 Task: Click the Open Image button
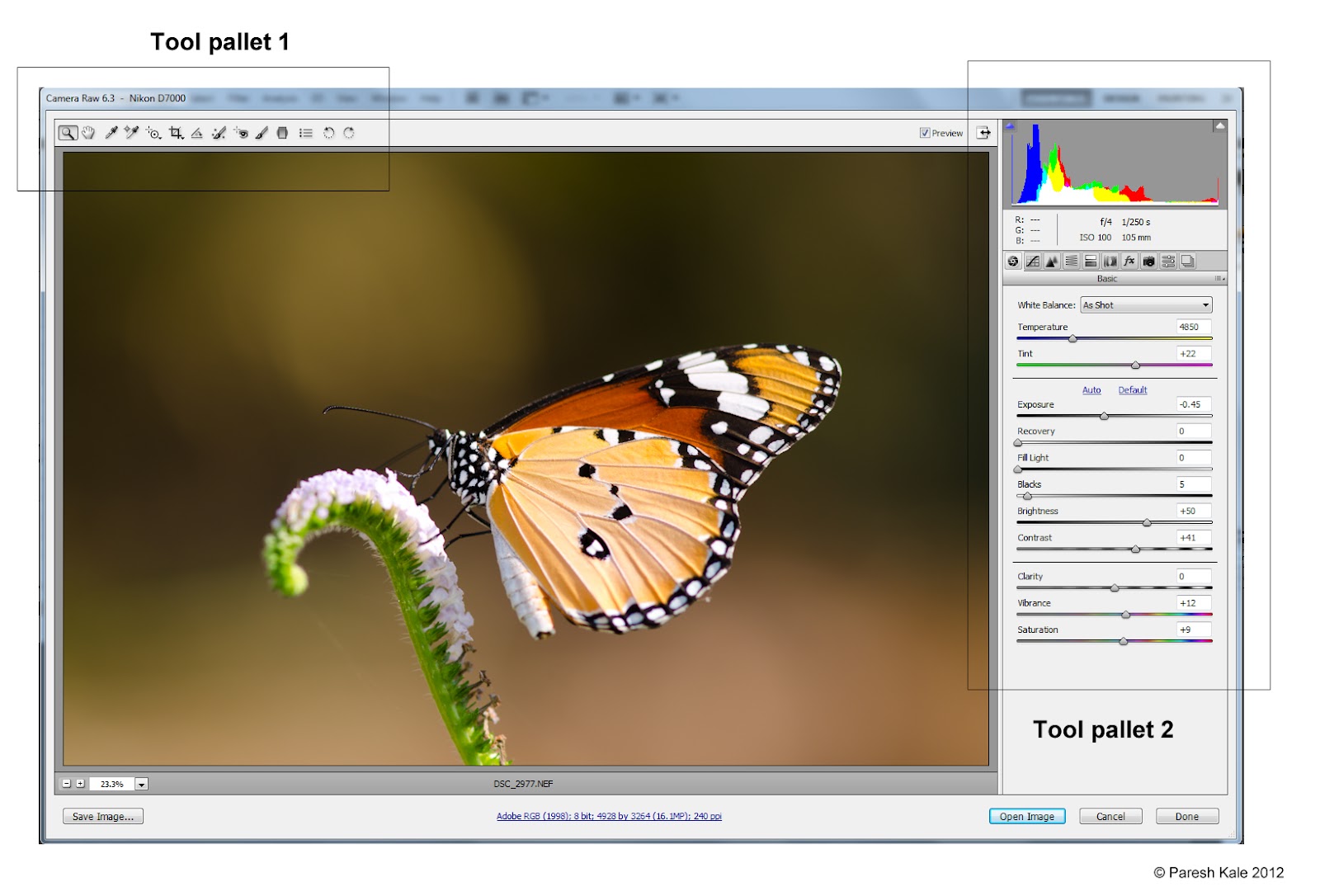click(1026, 816)
